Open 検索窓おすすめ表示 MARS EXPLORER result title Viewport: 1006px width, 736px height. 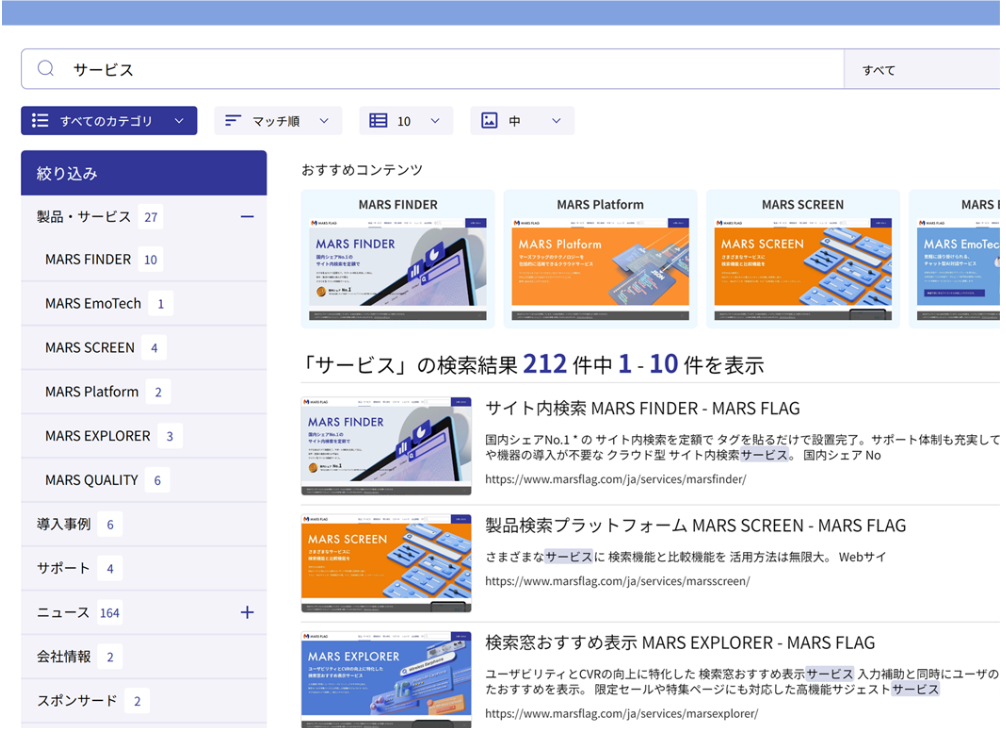coord(680,642)
